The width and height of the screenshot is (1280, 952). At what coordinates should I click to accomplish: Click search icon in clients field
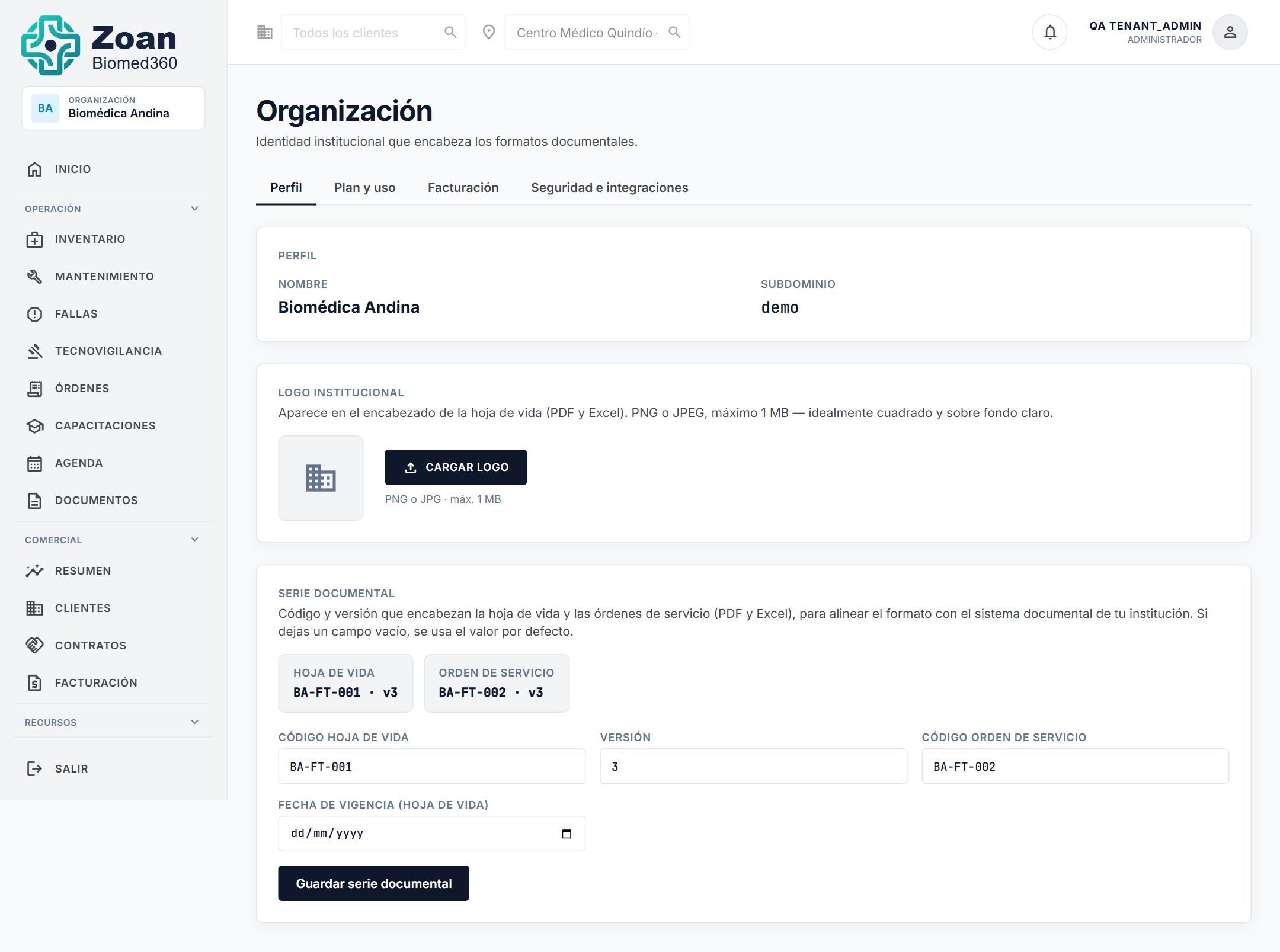tap(450, 32)
